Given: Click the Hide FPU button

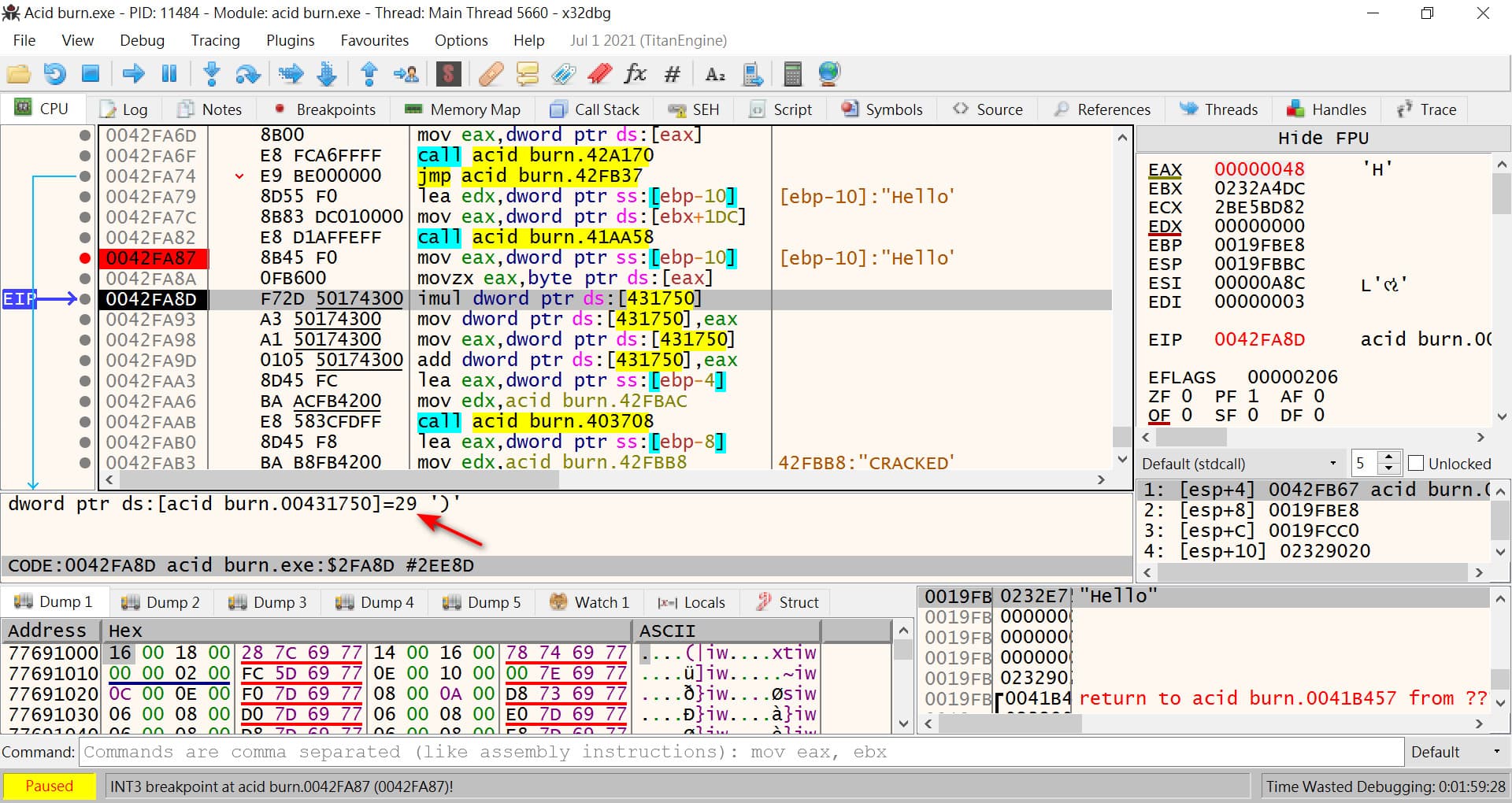Looking at the screenshot, I should pos(1322,139).
